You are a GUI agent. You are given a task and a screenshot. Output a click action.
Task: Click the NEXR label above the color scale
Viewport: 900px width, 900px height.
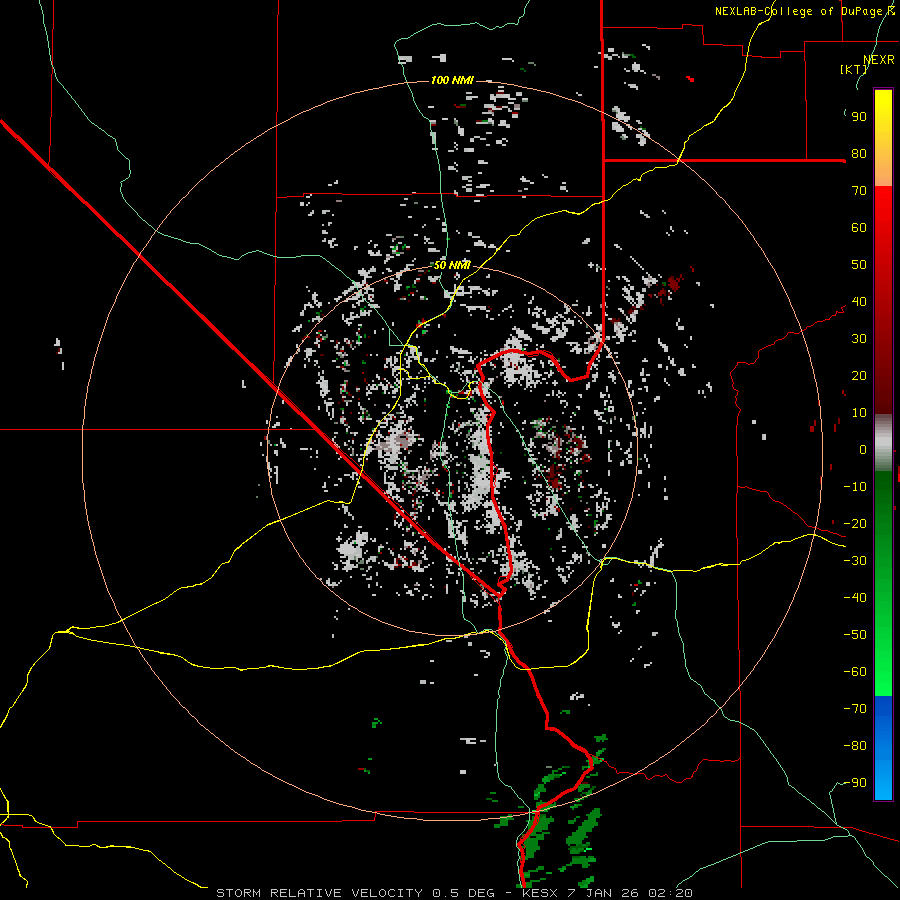pos(879,60)
